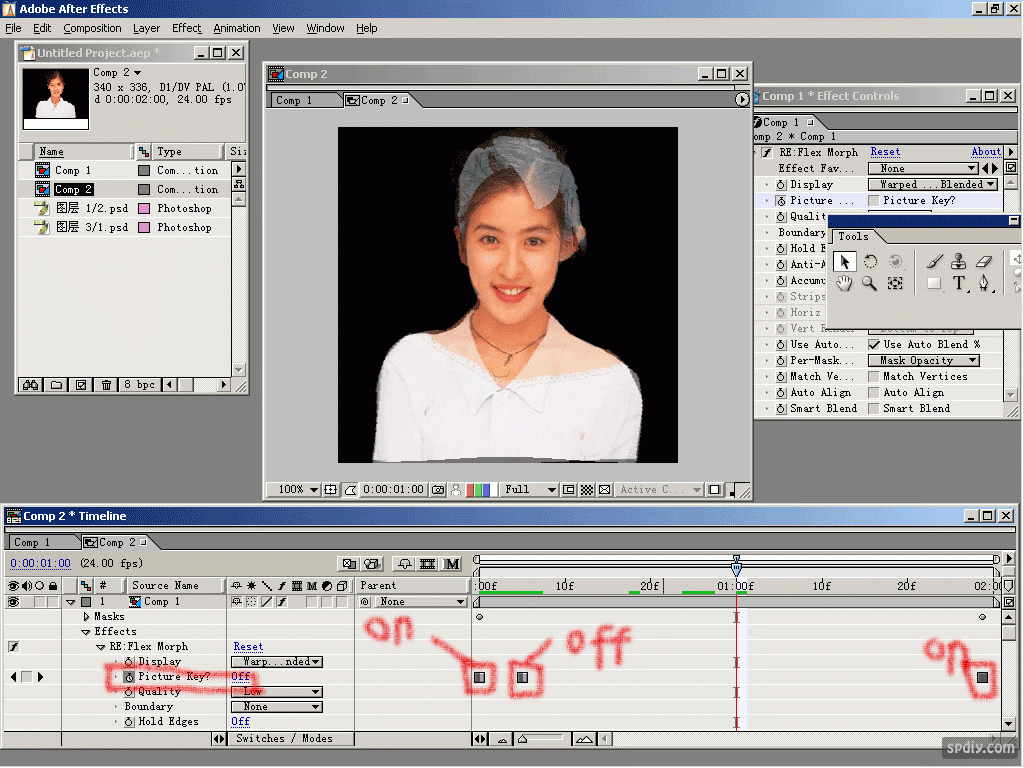
Task: Select the Pen tool
Action: click(x=984, y=284)
